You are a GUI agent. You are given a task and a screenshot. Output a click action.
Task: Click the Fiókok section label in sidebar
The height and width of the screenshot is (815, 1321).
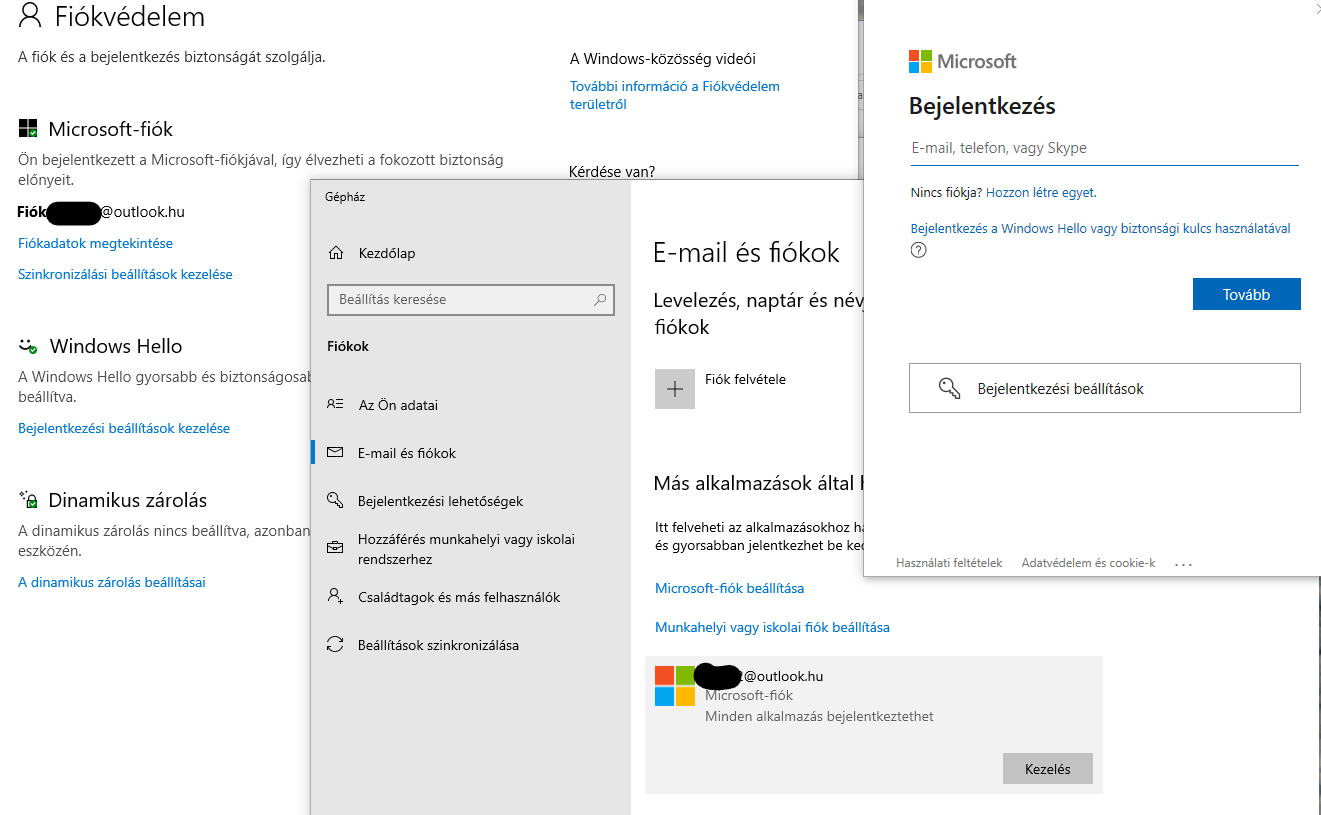[348, 346]
